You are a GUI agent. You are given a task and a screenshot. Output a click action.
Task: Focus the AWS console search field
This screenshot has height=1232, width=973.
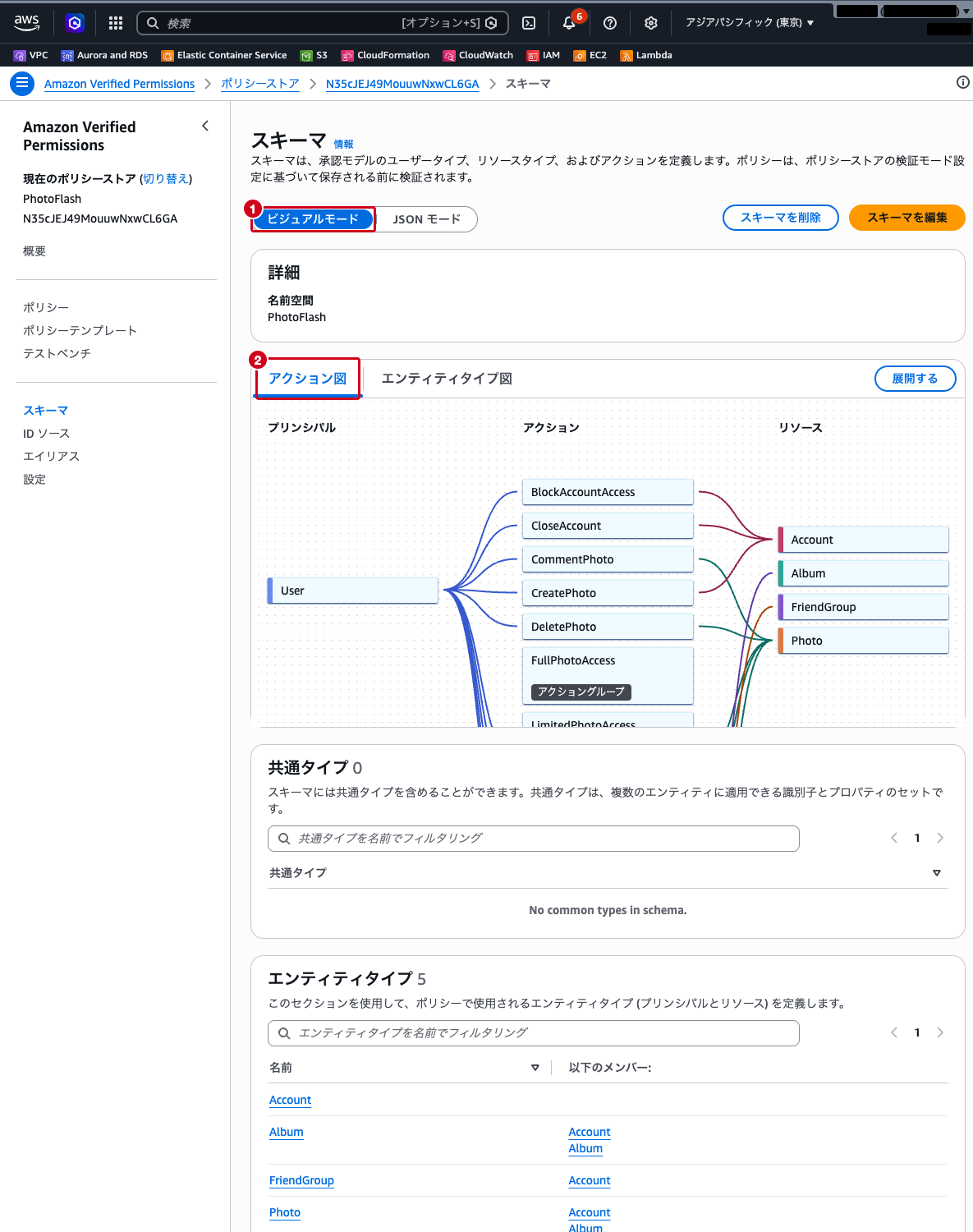(x=323, y=23)
